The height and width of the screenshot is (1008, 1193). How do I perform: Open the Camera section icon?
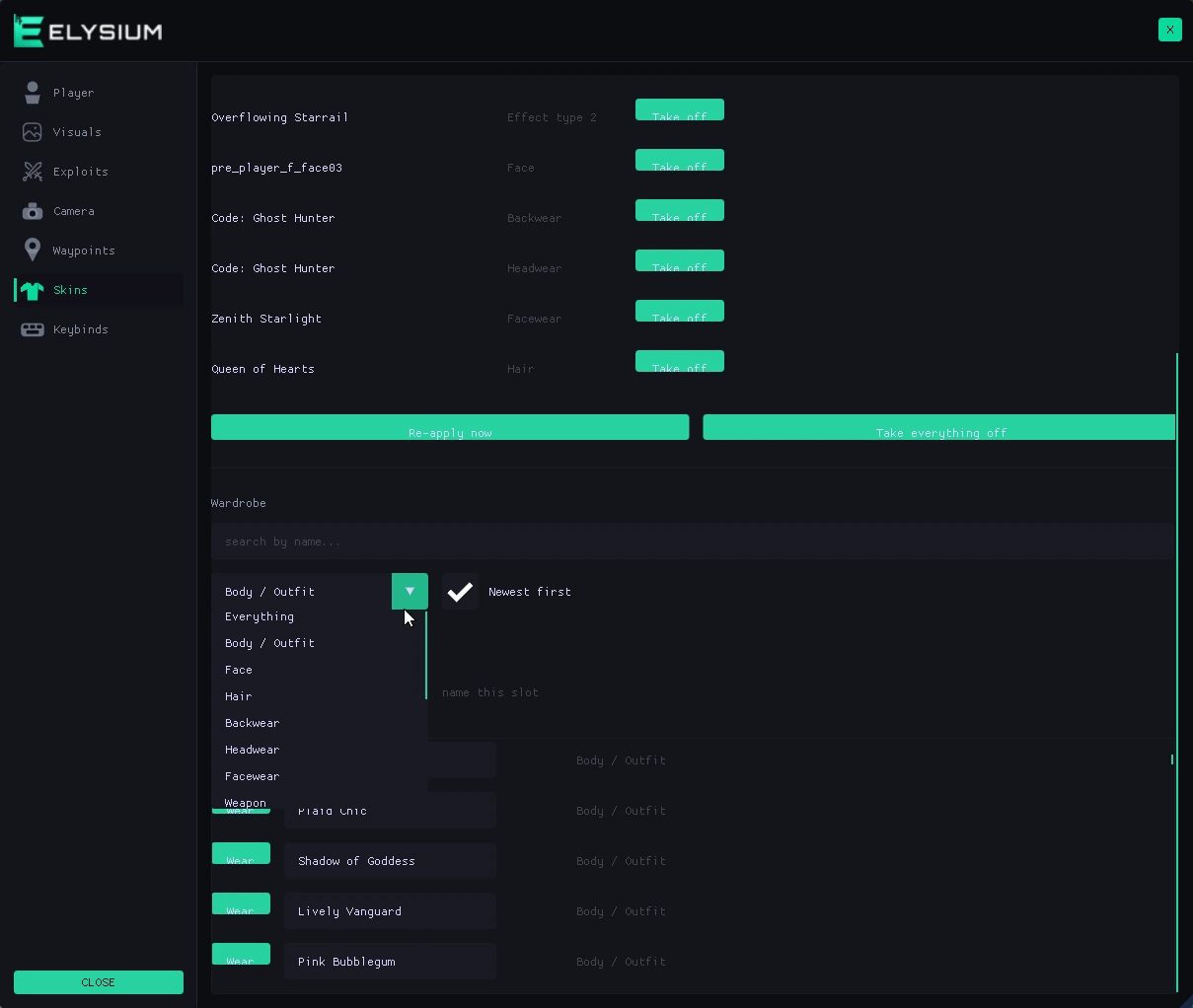tap(33, 211)
